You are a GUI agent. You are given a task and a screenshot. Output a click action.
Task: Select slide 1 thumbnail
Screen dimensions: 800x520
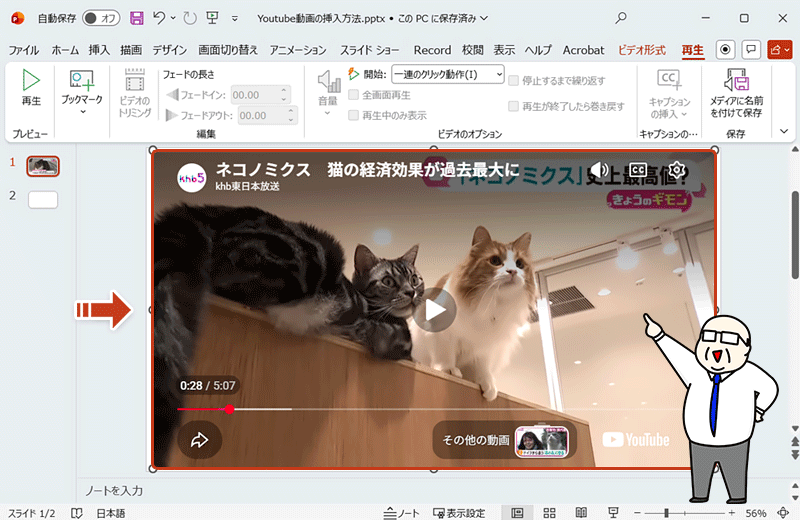click(43, 166)
